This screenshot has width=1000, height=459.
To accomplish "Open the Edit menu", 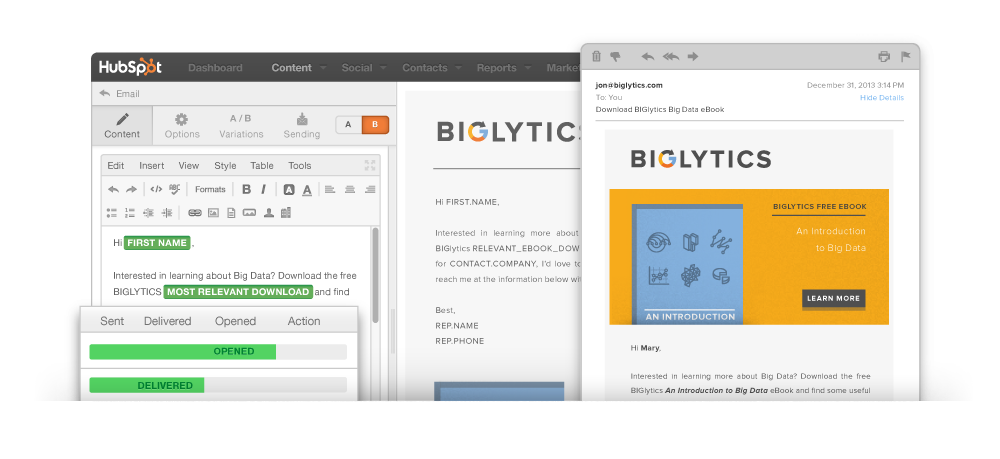I will [115, 166].
